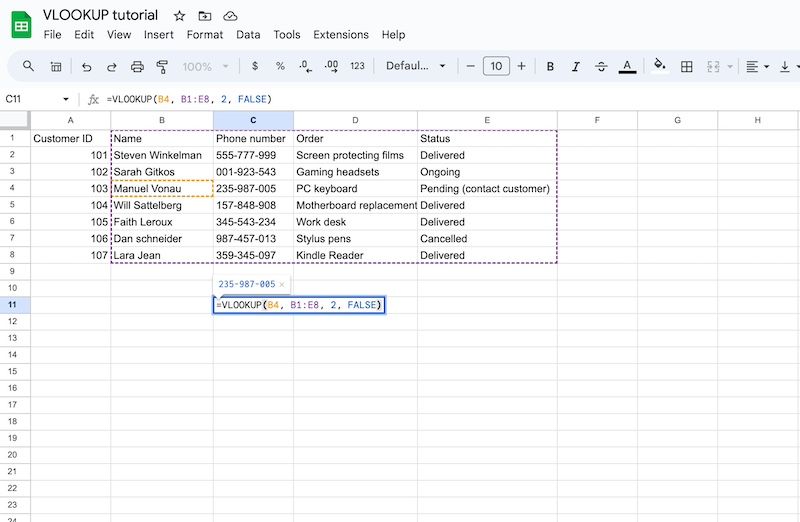Select row 11 header

coord(13,305)
